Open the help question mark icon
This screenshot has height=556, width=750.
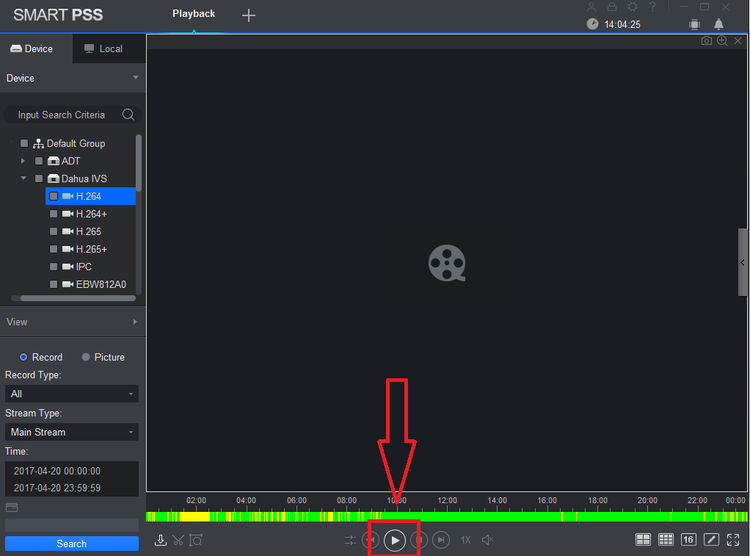click(652, 7)
